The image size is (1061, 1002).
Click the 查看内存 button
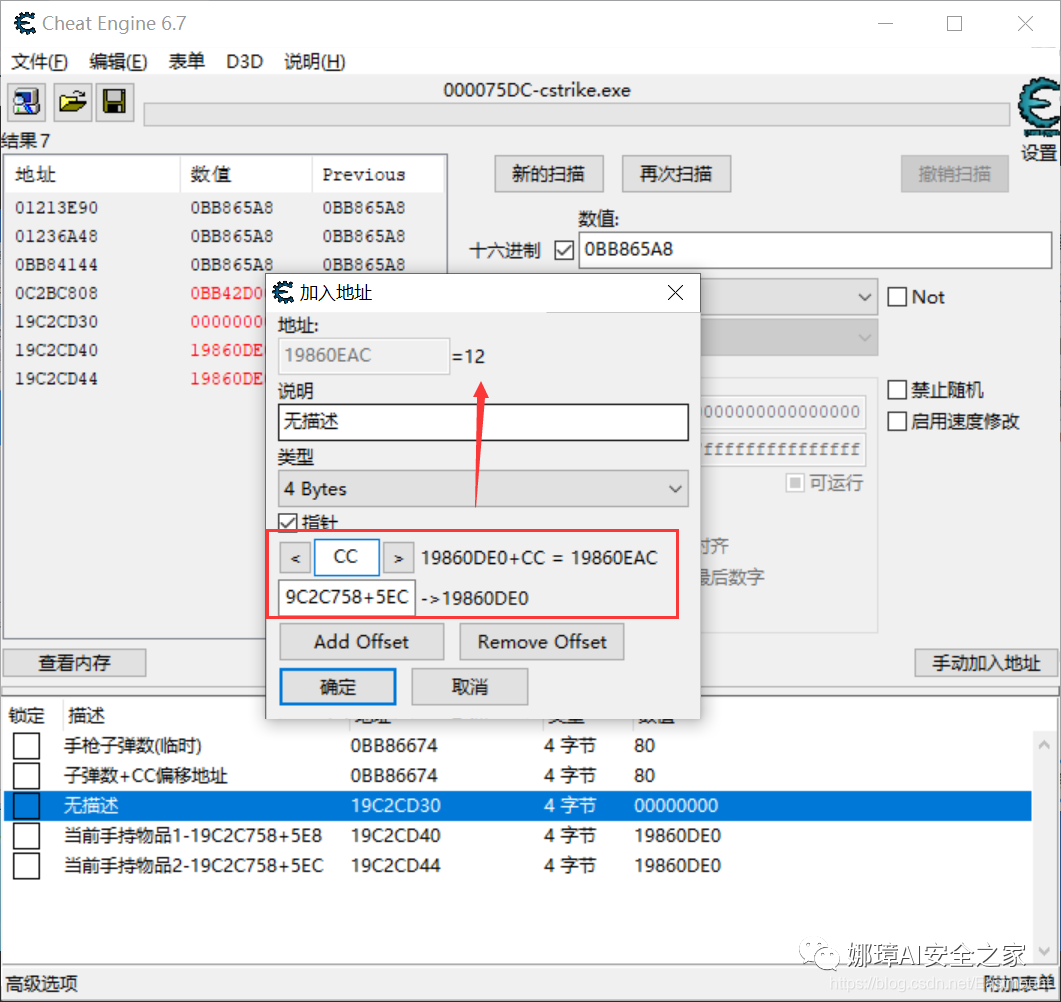(x=74, y=662)
